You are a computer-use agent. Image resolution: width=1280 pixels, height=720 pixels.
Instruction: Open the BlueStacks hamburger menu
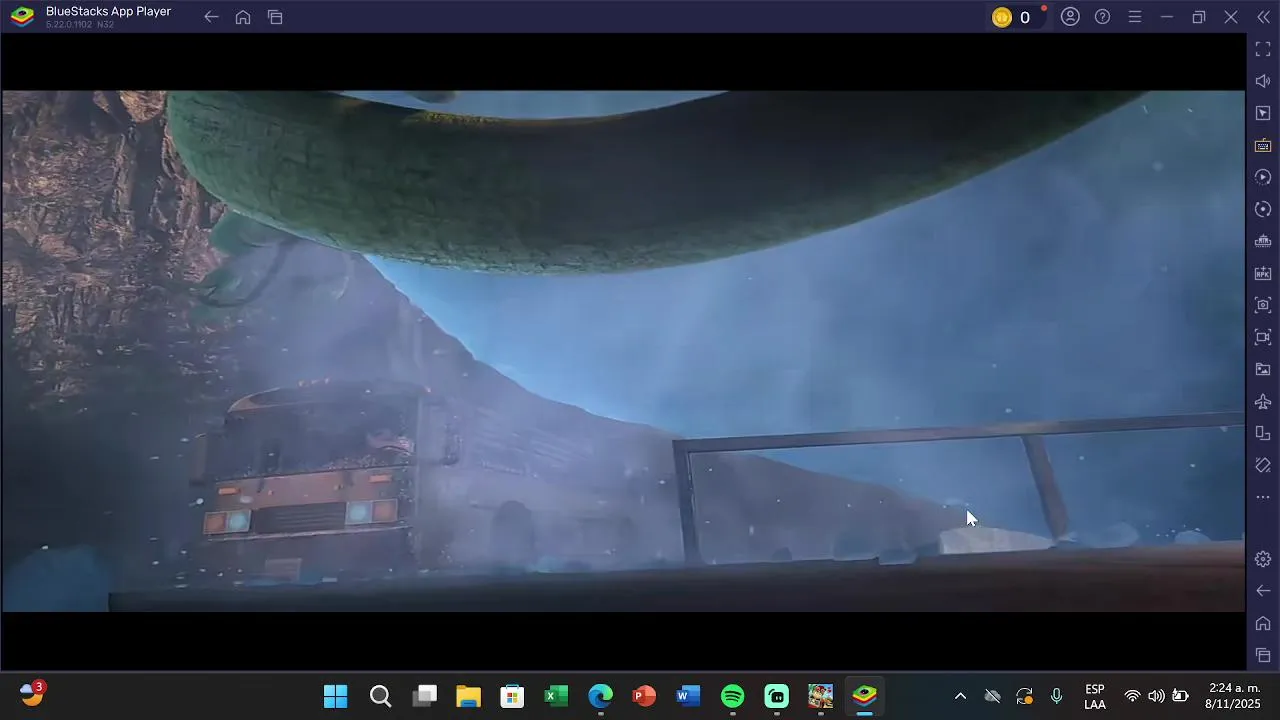click(x=1134, y=17)
